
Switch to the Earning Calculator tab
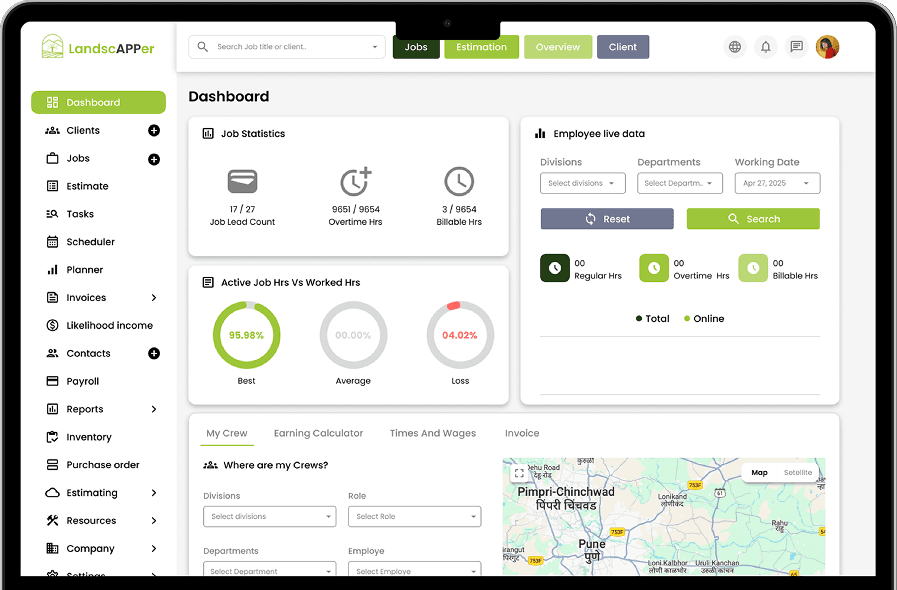[x=318, y=434]
